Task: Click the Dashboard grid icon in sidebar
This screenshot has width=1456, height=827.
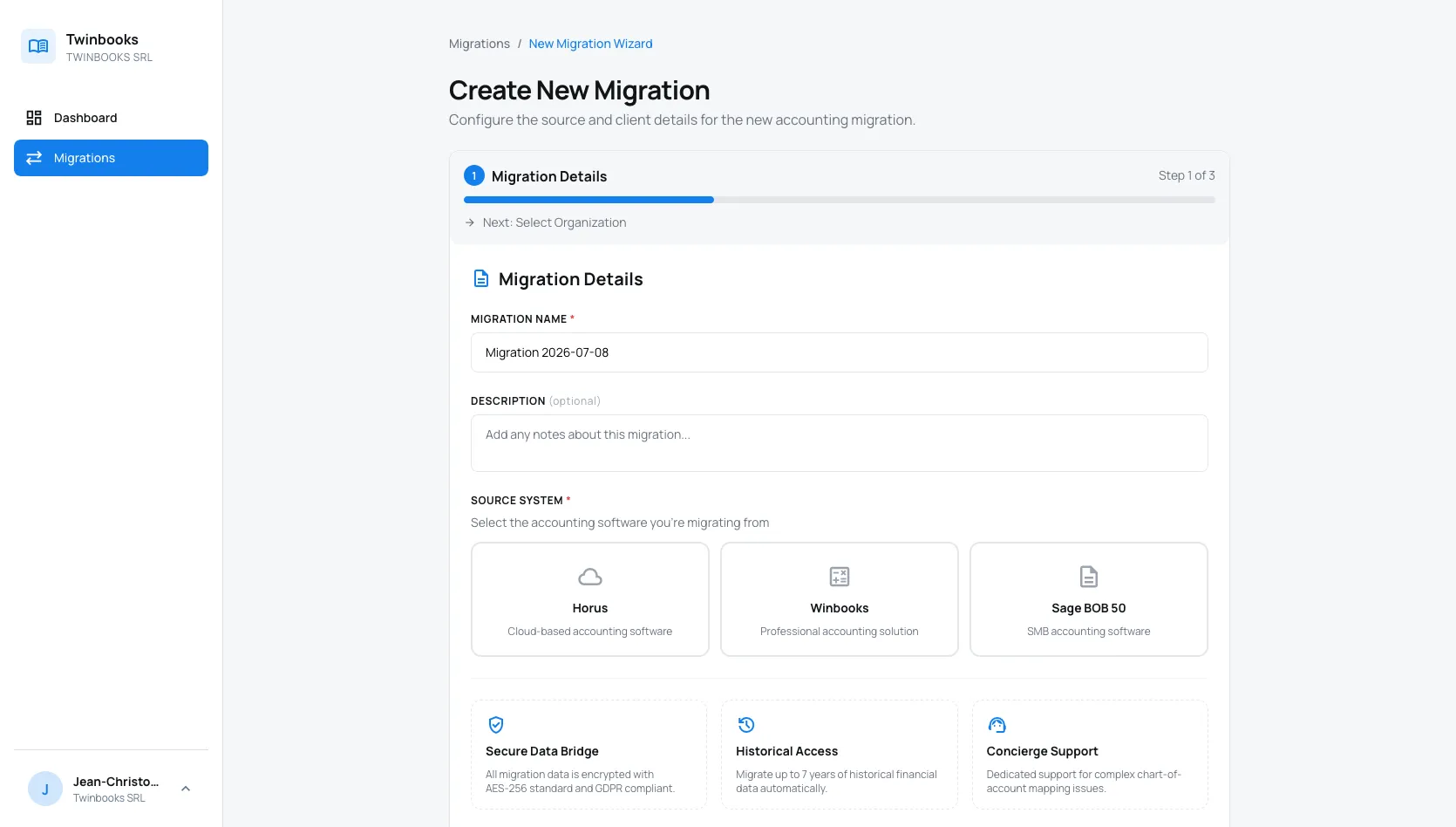Action: [x=34, y=118]
